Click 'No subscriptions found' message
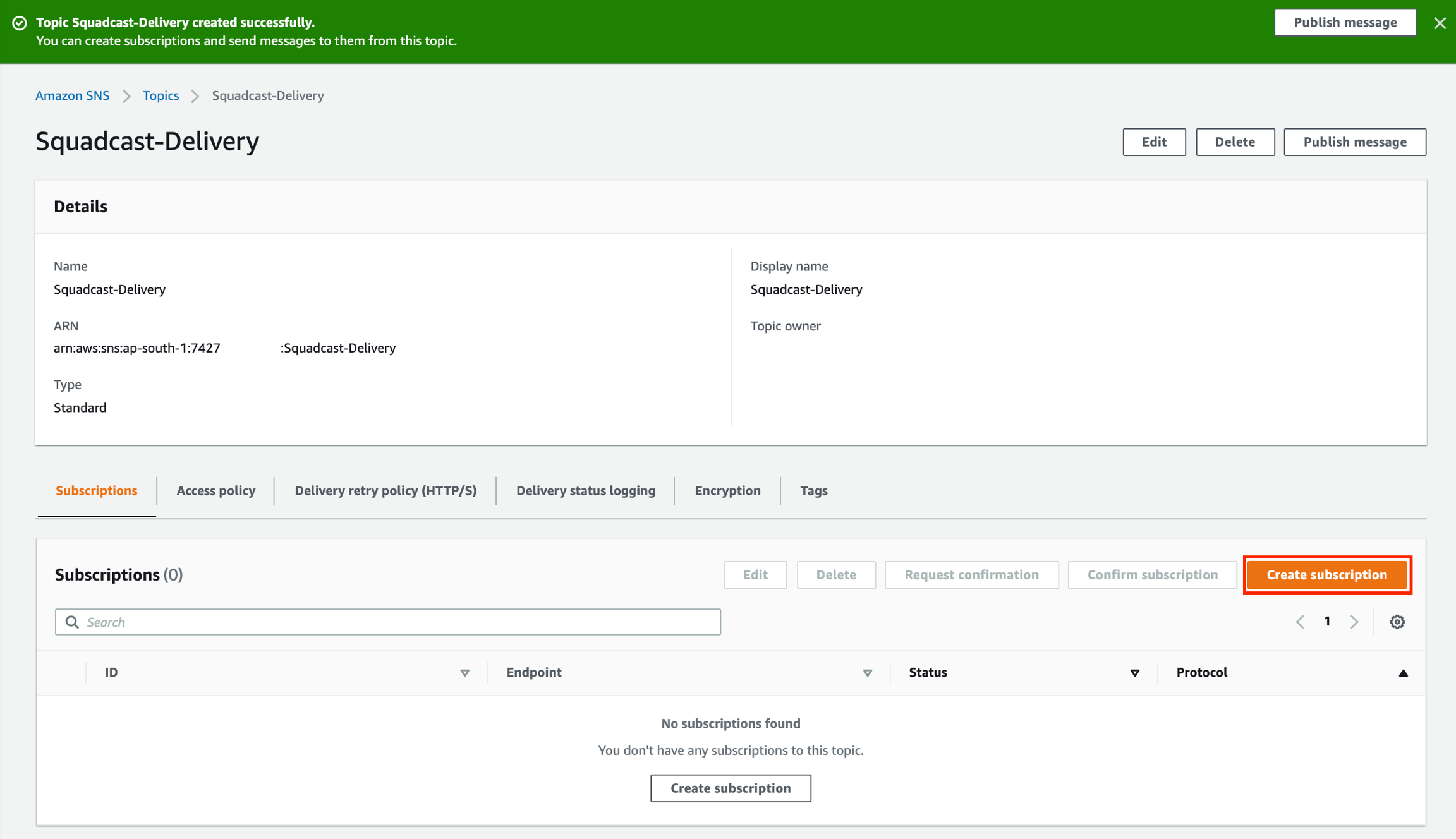This screenshot has height=839, width=1456. coord(731,723)
